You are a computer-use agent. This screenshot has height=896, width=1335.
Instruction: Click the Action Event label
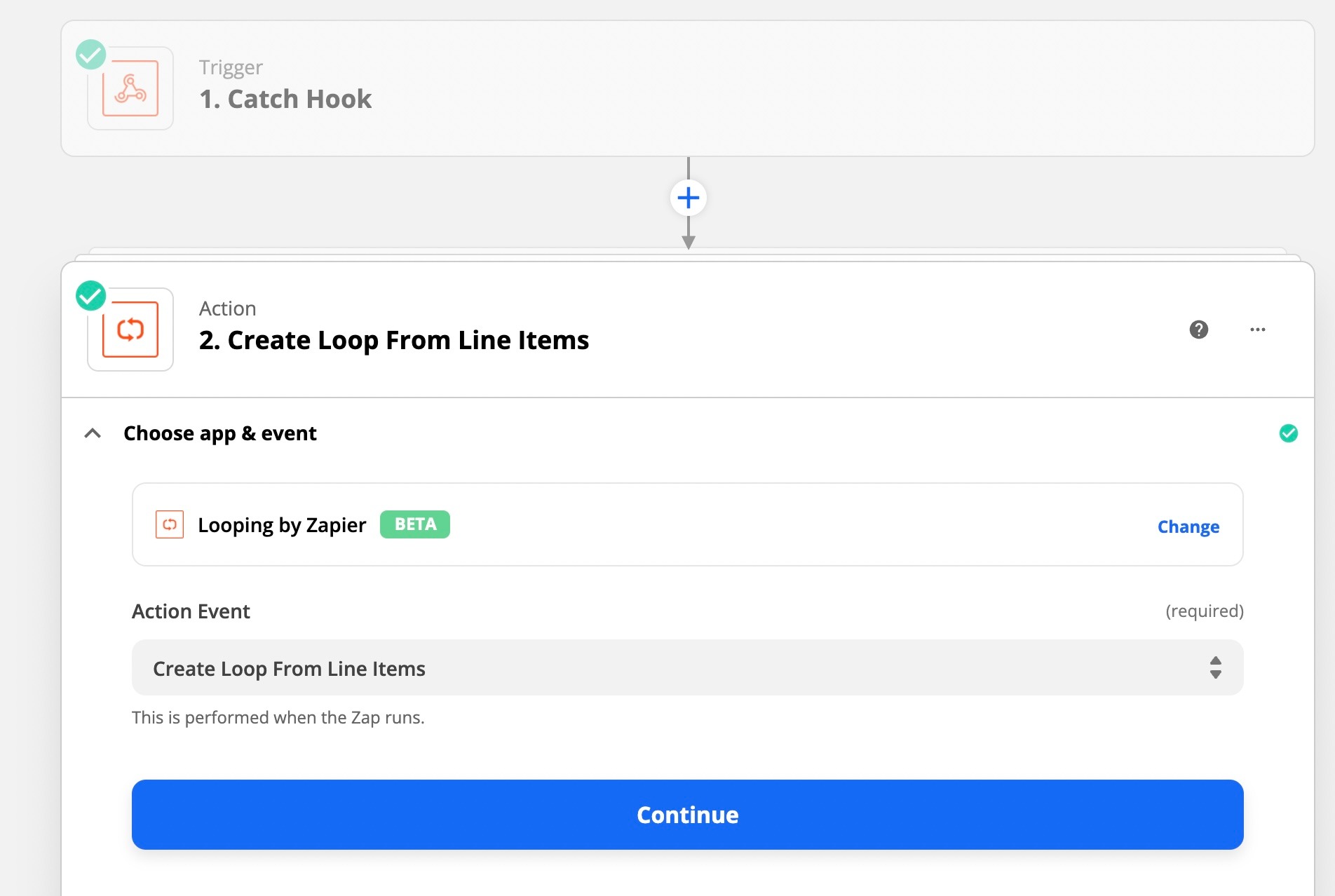(x=191, y=611)
